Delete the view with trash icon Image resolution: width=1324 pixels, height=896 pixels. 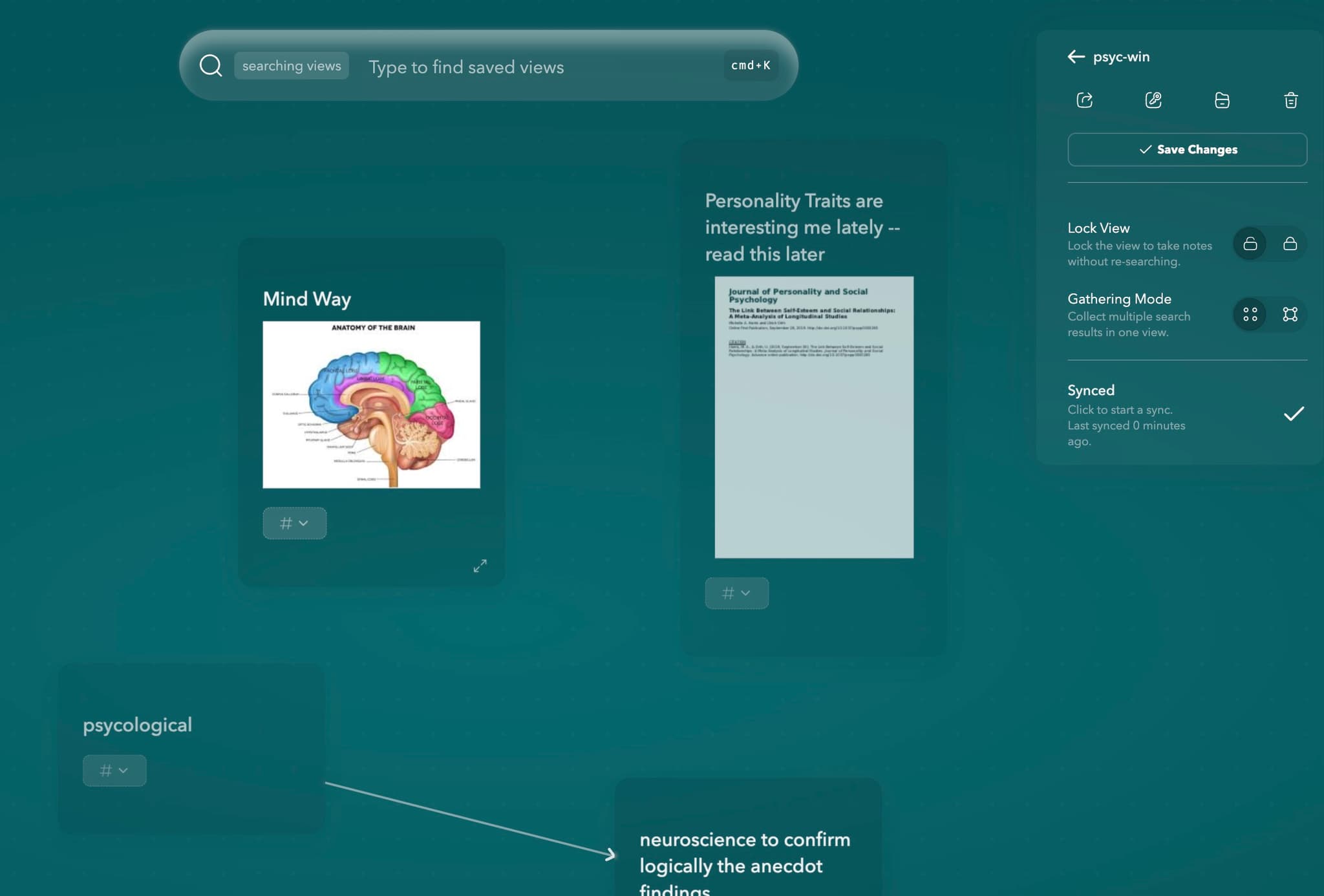pos(1291,100)
